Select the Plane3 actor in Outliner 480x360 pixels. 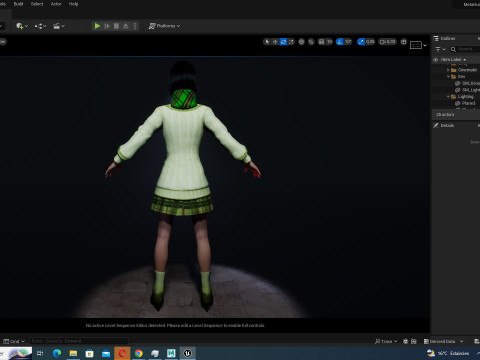(x=456, y=103)
